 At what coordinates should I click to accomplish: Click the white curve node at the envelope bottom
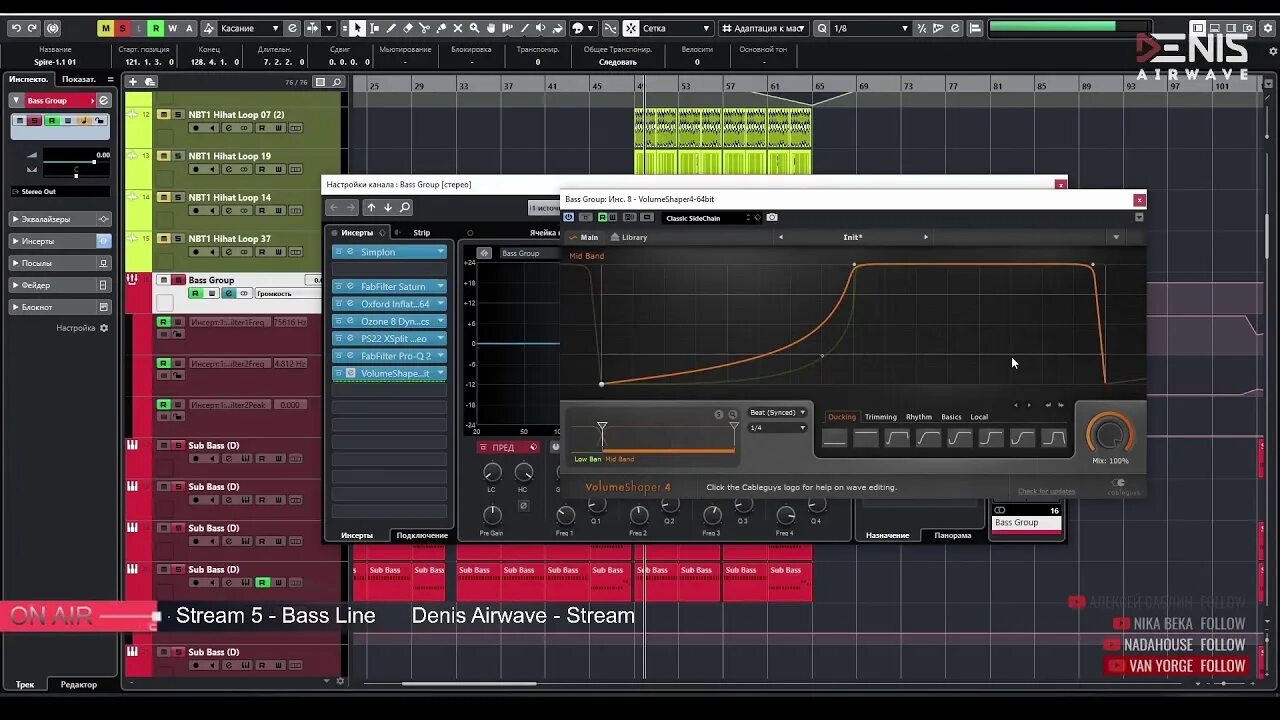pos(601,384)
